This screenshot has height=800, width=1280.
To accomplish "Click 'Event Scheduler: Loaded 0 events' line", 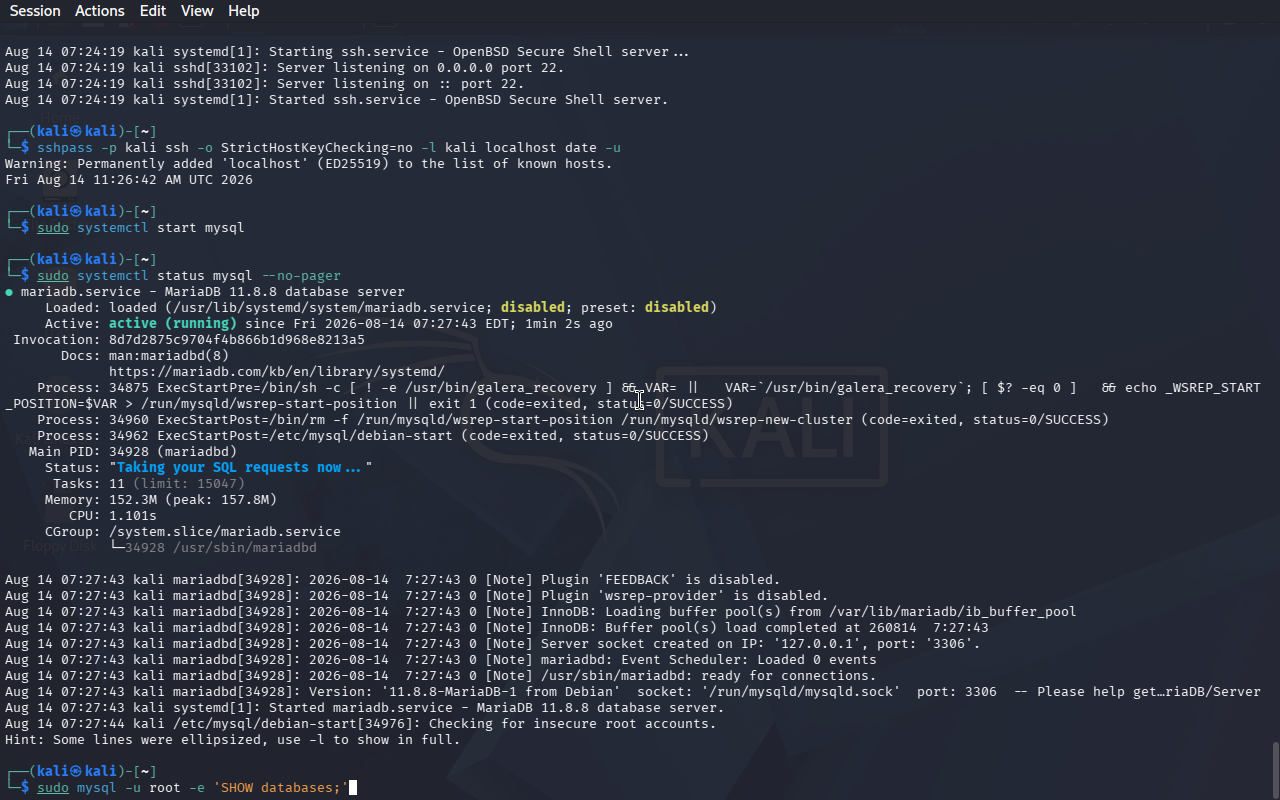I will 441,660.
